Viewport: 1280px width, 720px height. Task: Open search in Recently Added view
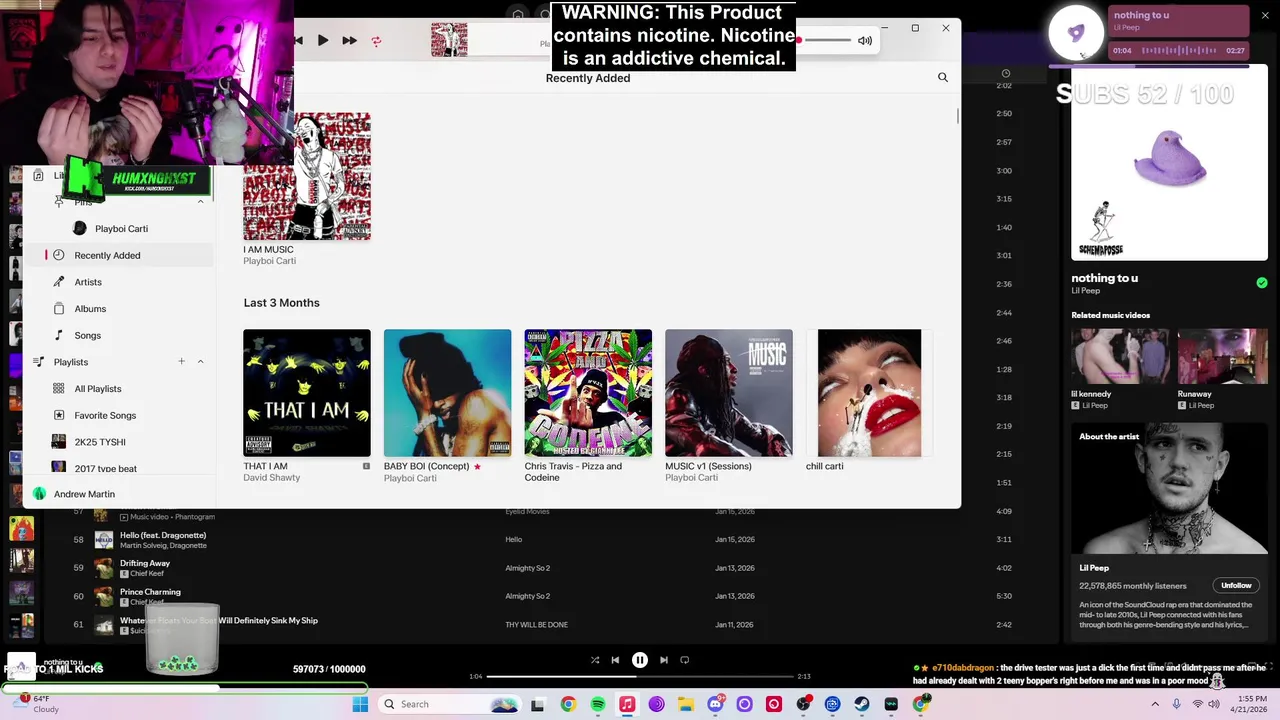click(x=942, y=77)
